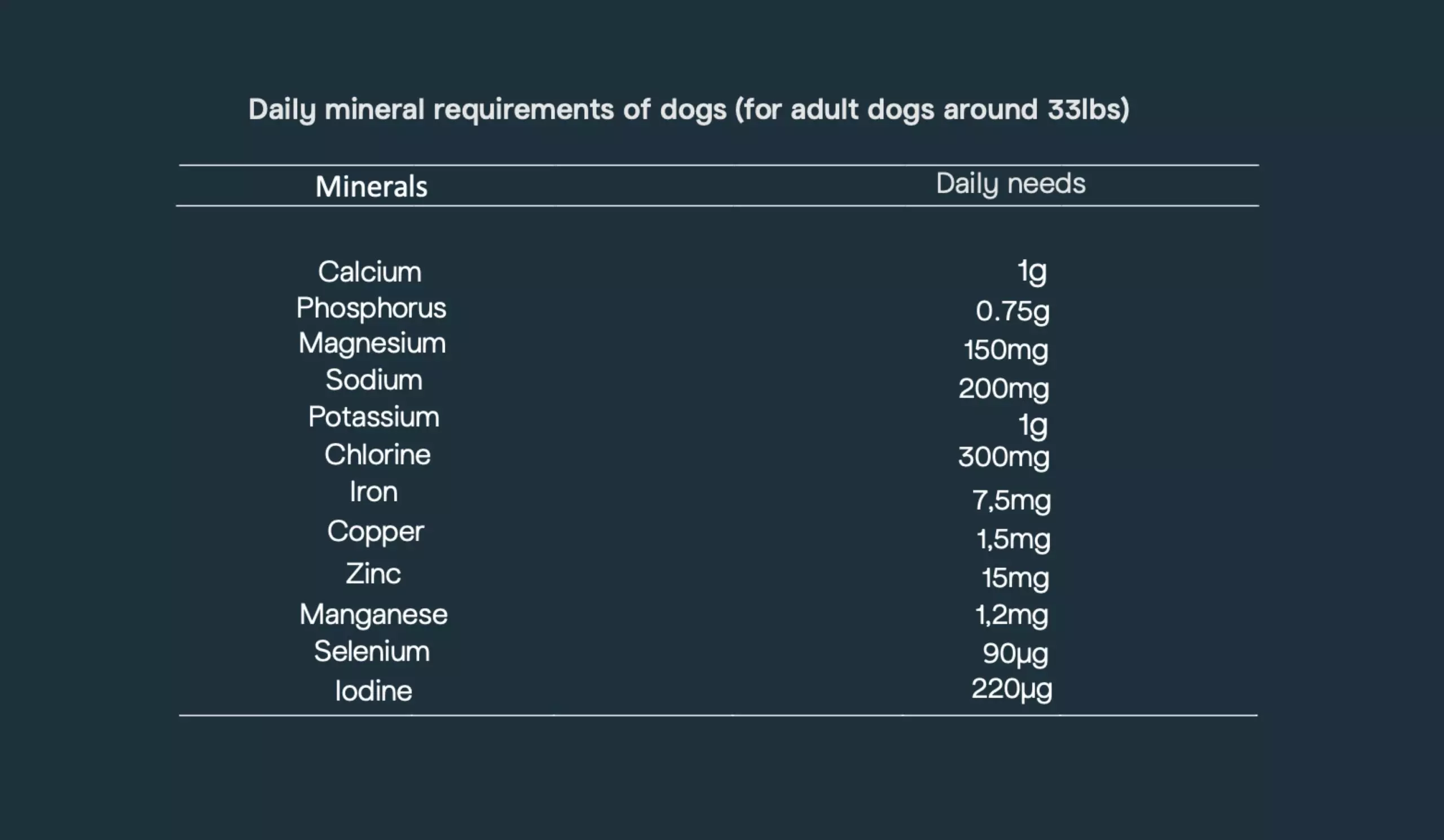Click the 300mg chlorine value
This screenshot has width=1444, height=840.
click(x=1004, y=458)
